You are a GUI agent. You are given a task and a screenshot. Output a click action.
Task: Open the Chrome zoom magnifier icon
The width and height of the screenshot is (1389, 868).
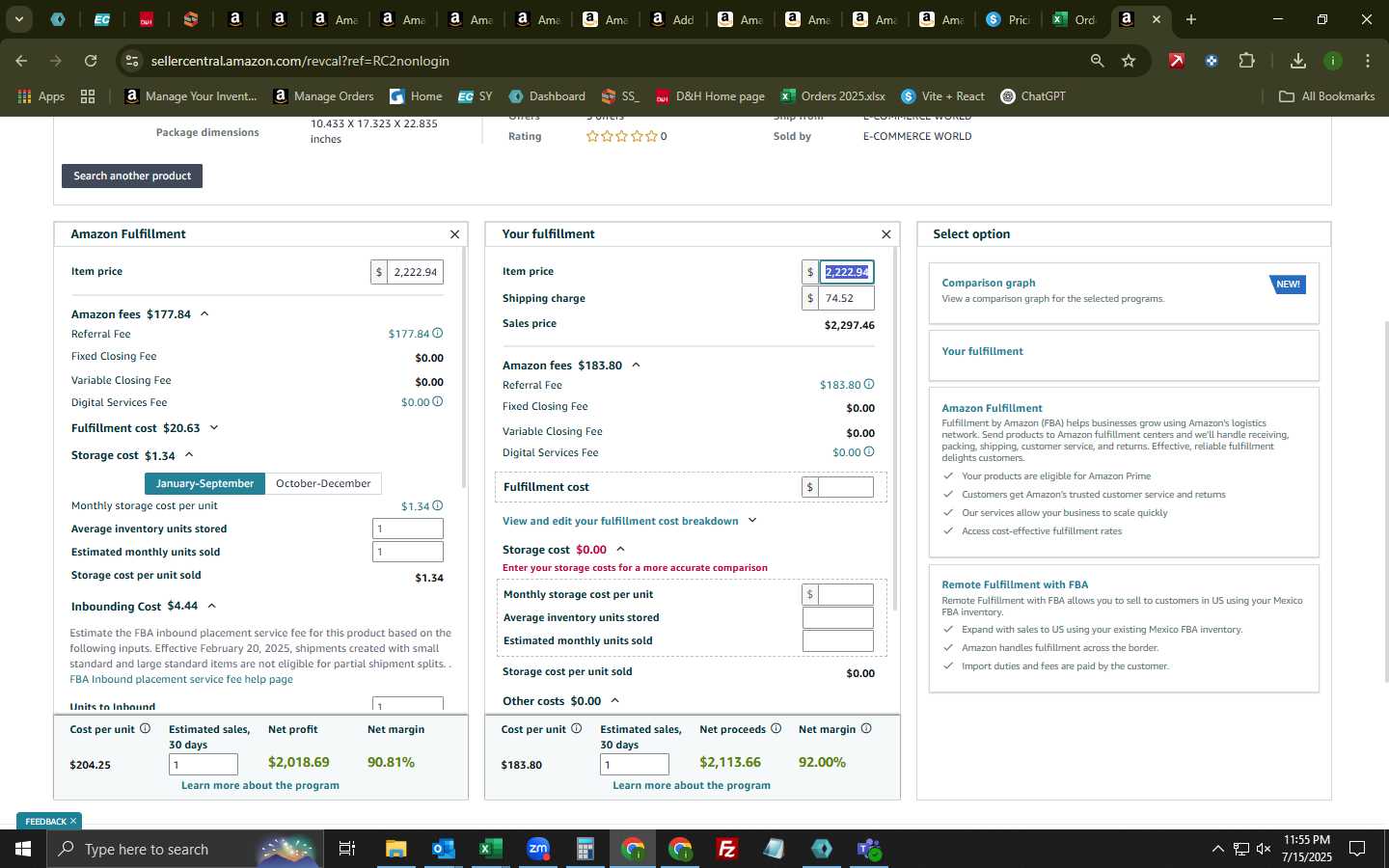(x=1097, y=61)
